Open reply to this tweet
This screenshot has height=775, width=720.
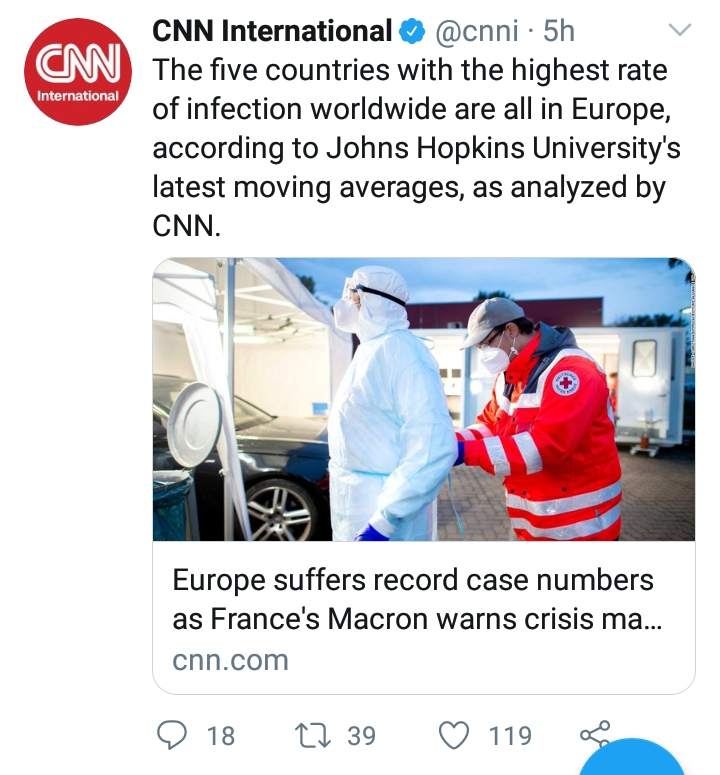pyautogui.click(x=171, y=735)
